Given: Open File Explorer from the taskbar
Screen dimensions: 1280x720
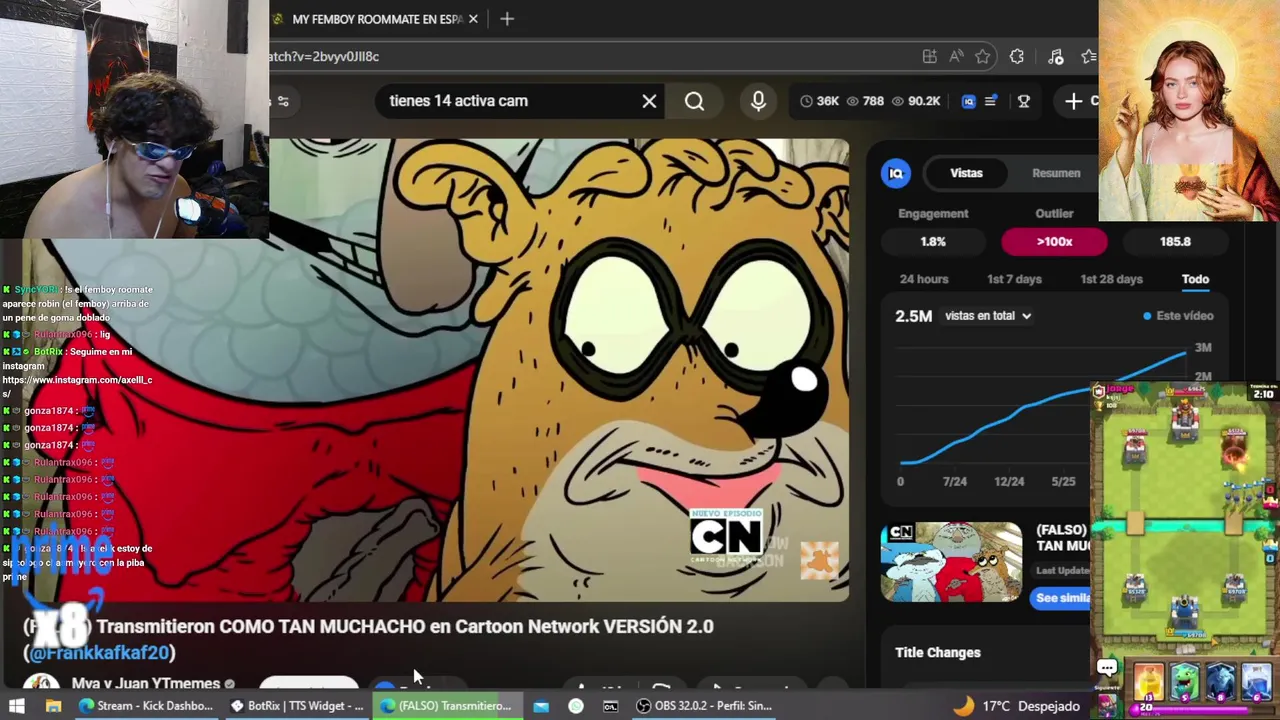Looking at the screenshot, I should point(53,706).
